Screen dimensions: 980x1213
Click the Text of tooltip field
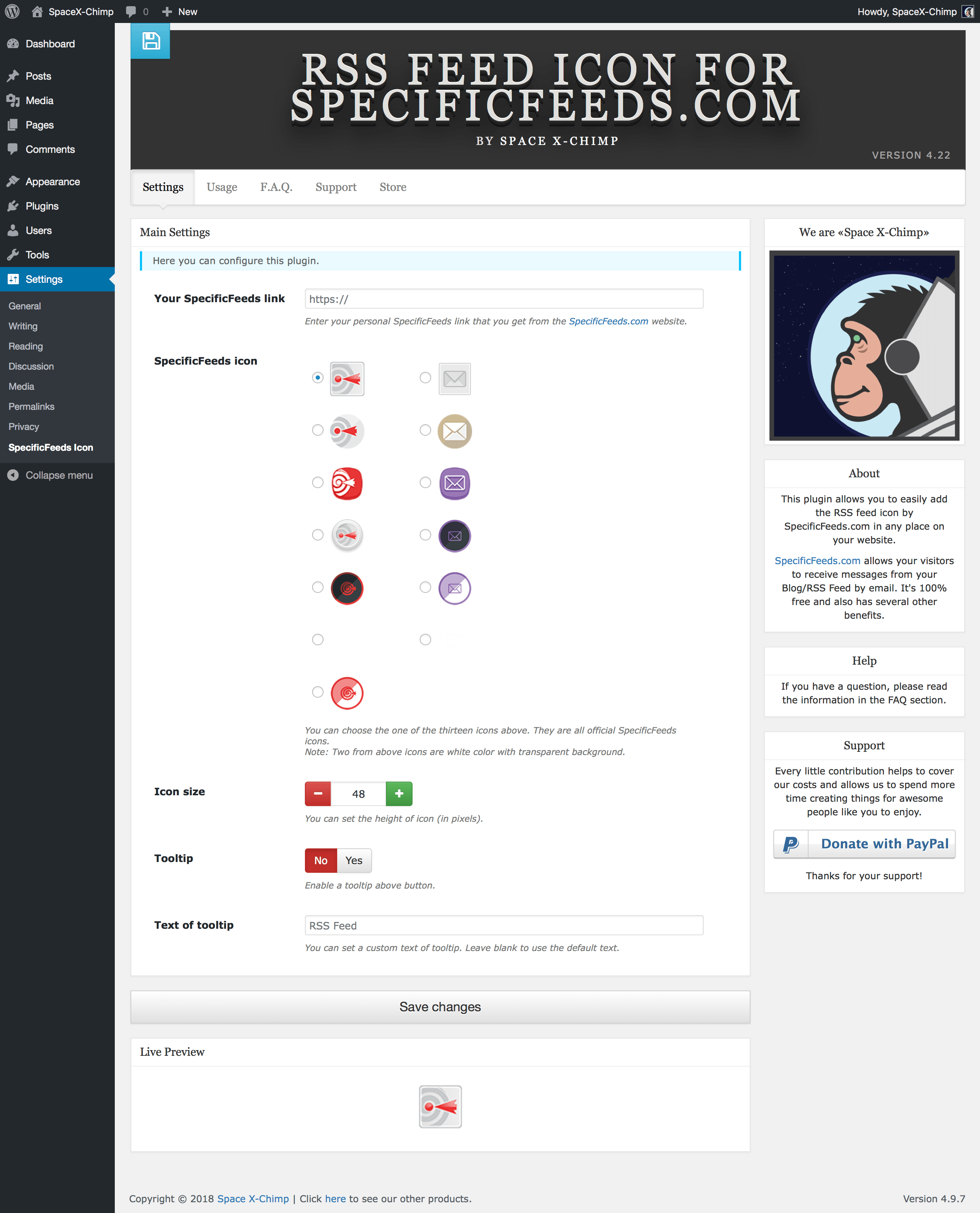(x=504, y=925)
